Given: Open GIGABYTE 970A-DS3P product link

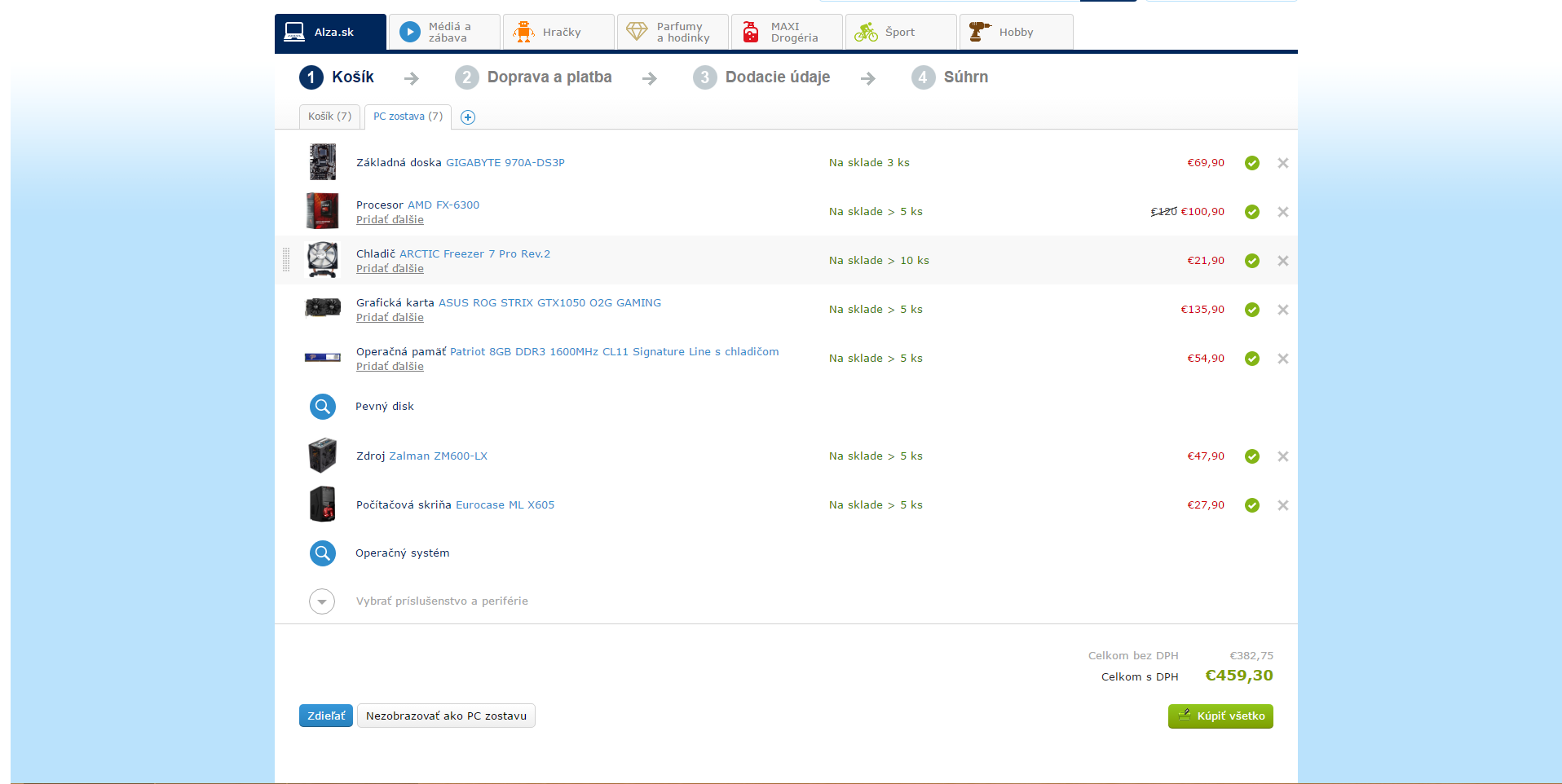Looking at the screenshot, I should tap(505, 163).
